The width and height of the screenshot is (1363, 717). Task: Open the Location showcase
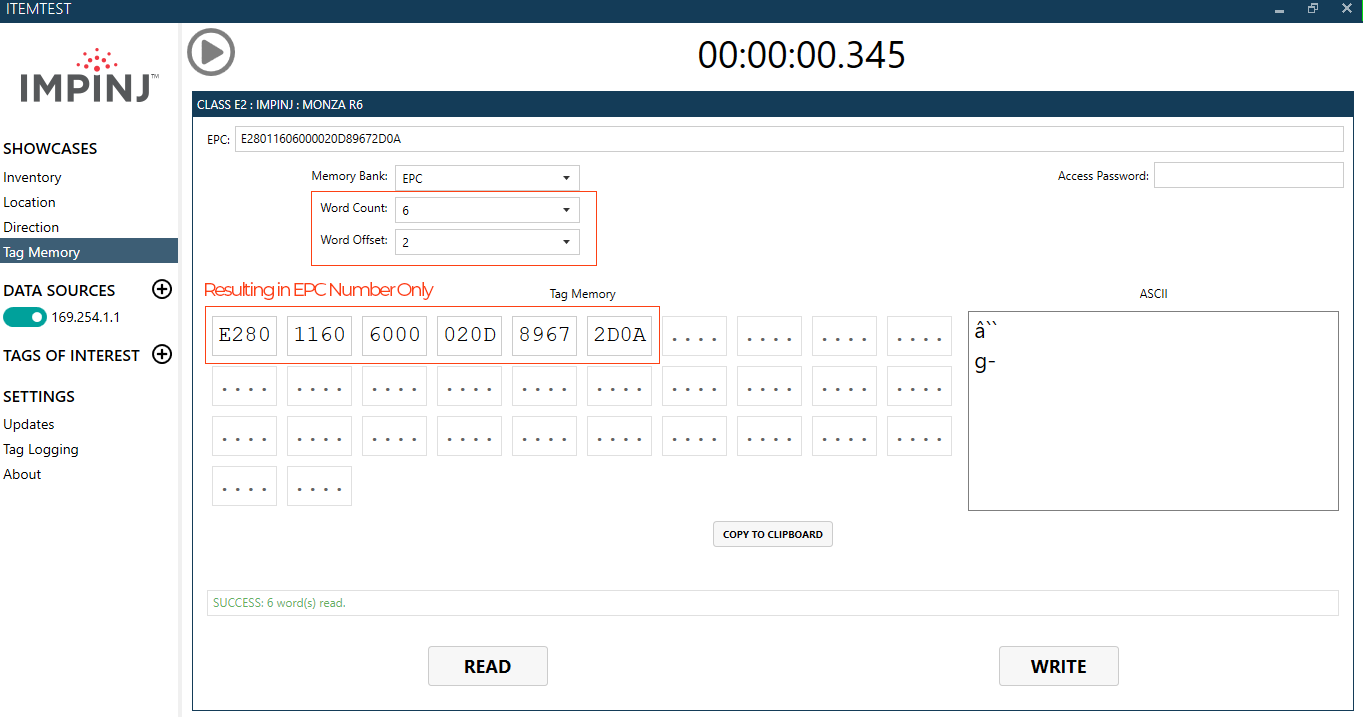[30, 202]
